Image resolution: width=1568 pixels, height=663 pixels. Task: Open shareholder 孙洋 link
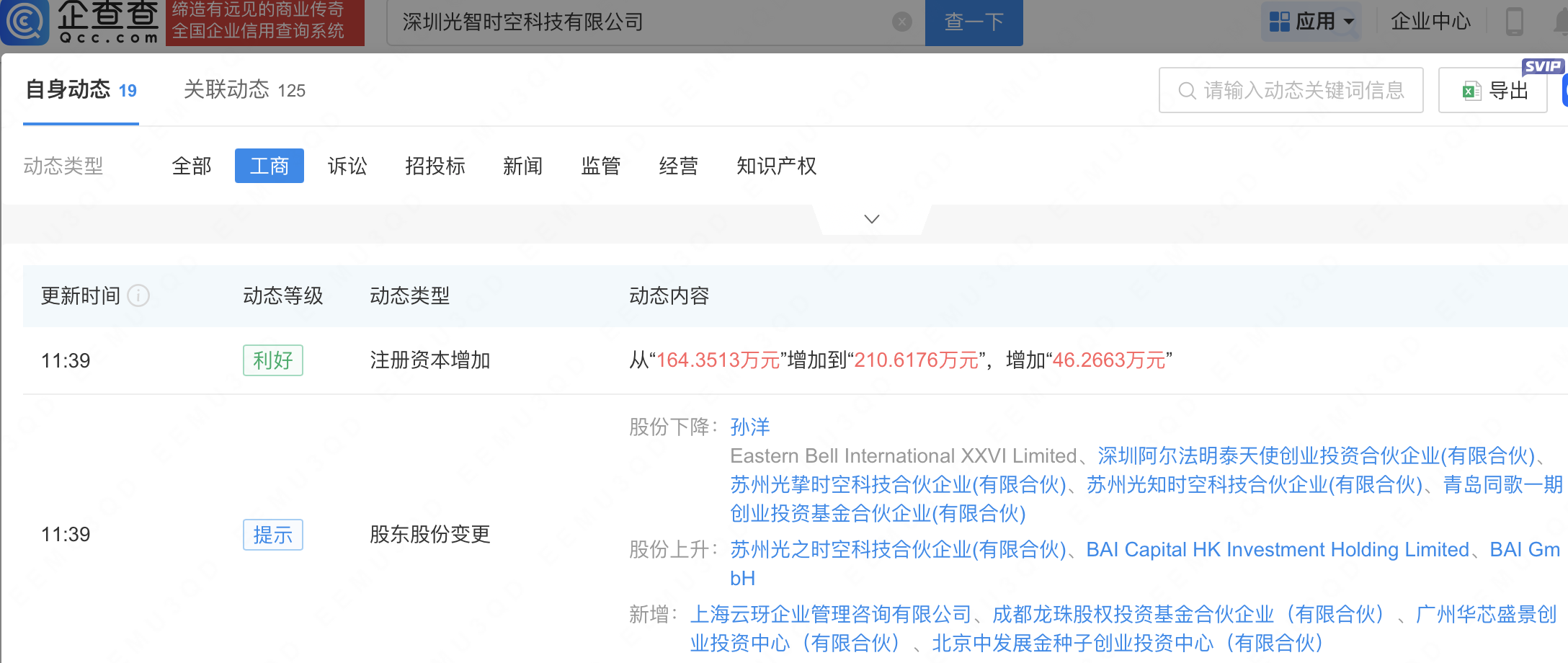coord(750,427)
